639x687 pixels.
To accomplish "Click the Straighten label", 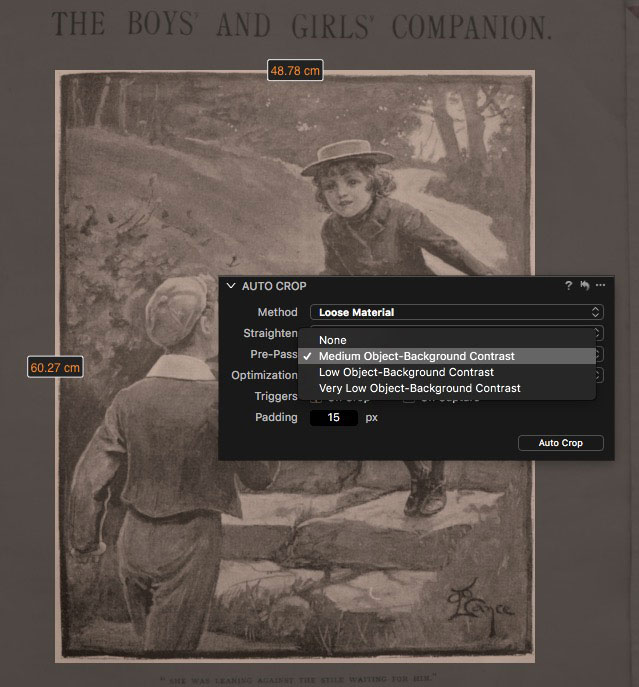I will (270, 333).
